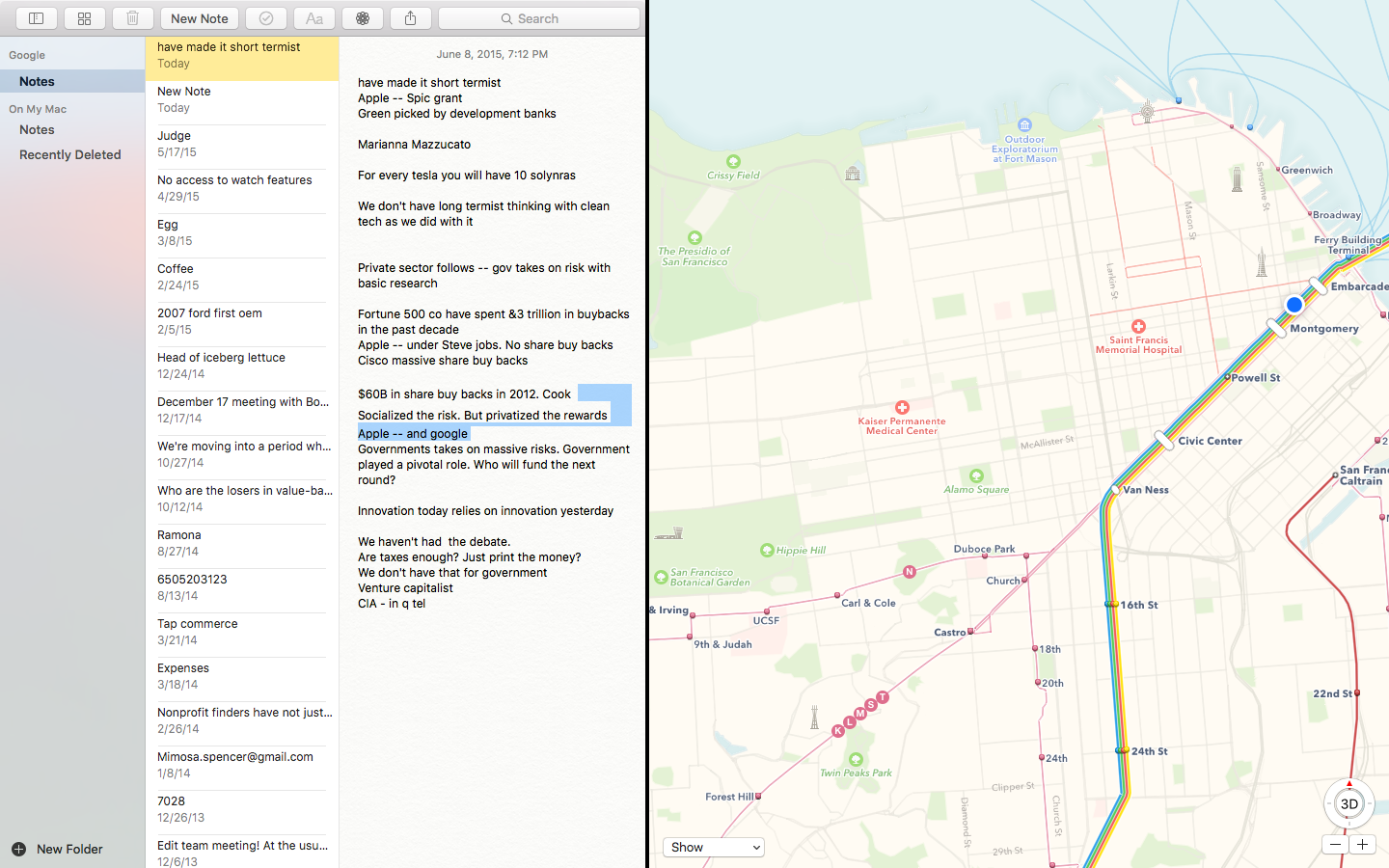Click the Castro station label
Screen dimensions: 1389x868
(x=950, y=633)
